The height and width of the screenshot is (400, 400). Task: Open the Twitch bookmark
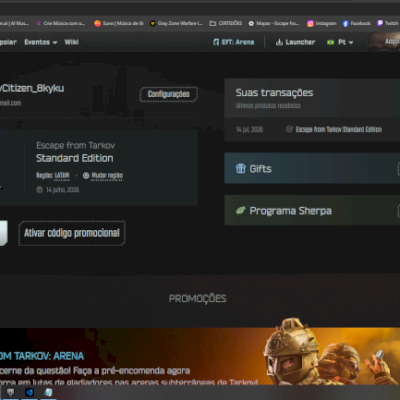[x=388, y=23]
